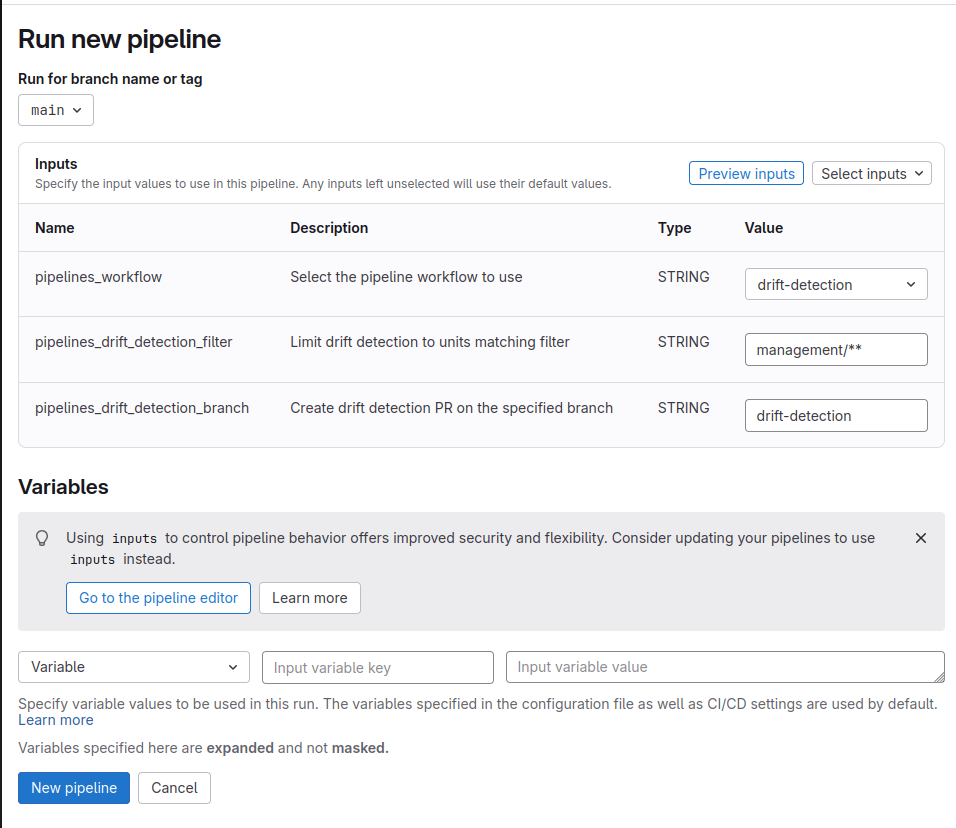956x828 pixels.
Task: Click the Preview inputs button
Action: [746, 174]
